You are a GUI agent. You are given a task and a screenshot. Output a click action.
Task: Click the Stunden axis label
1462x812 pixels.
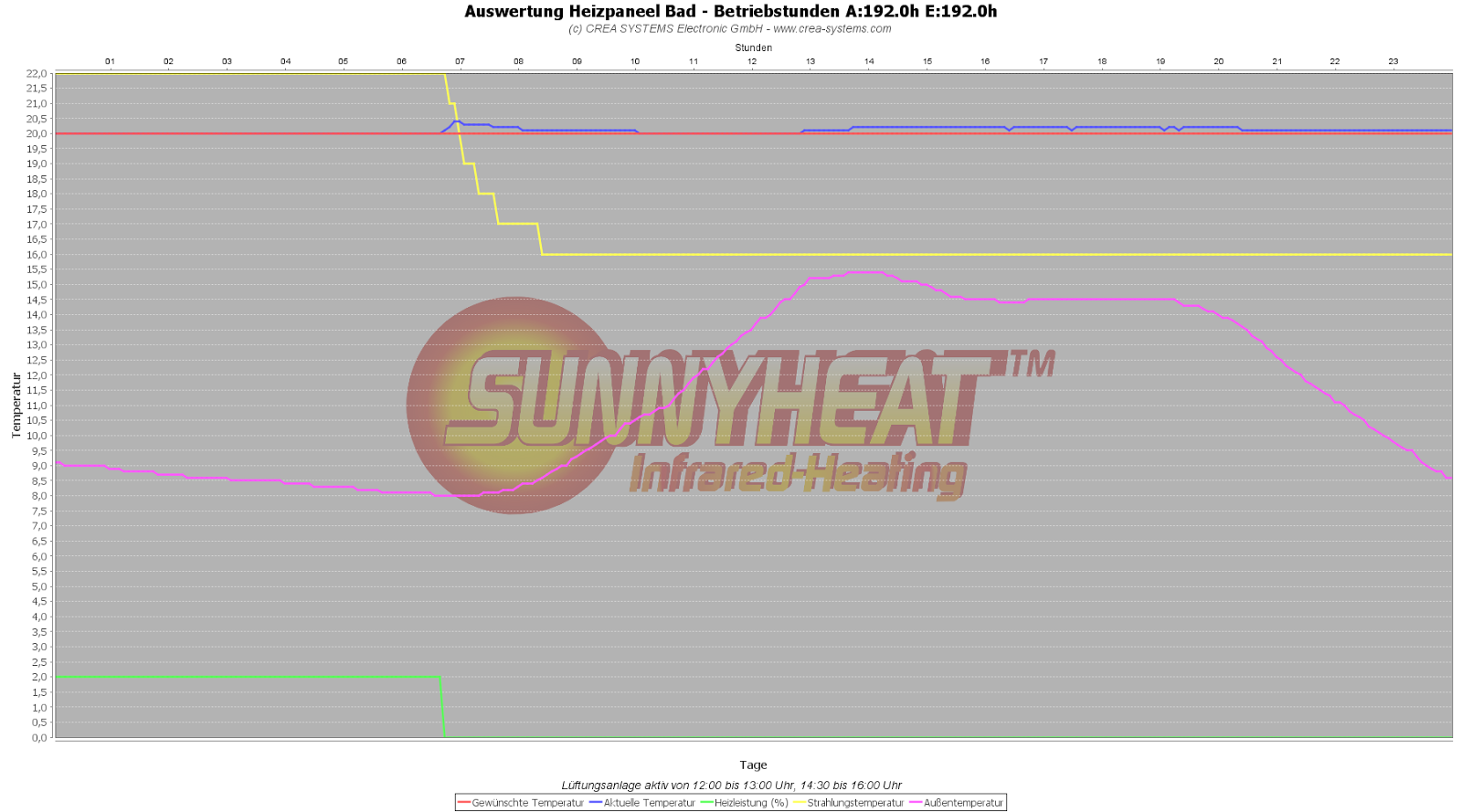[754, 47]
